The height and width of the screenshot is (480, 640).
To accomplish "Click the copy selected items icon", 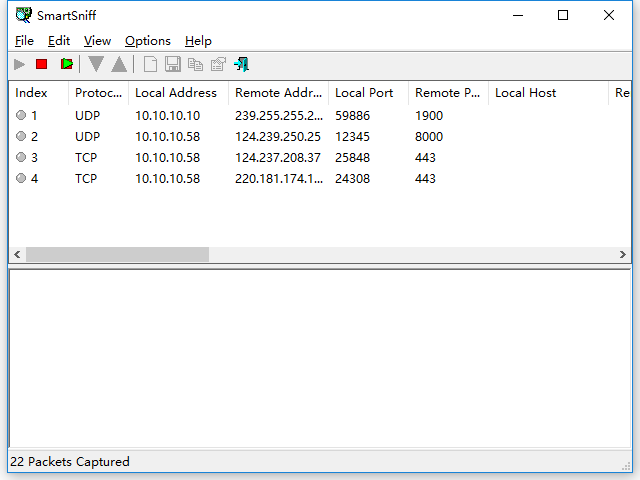I will (x=195, y=64).
